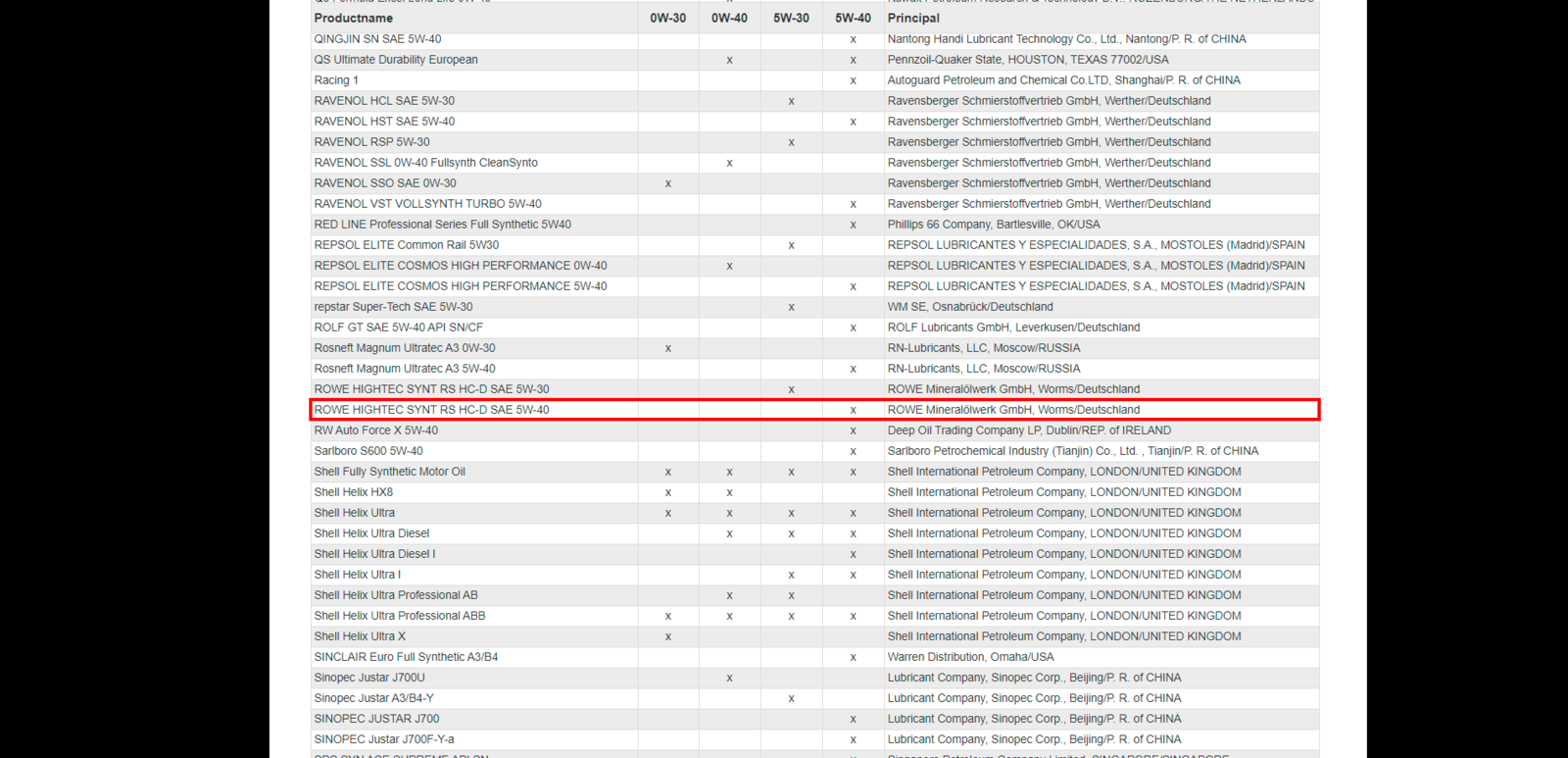The image size is (1568, 758).
Task: Click the Productname column header
Action: pyautogui.click(x=353, y=18)
